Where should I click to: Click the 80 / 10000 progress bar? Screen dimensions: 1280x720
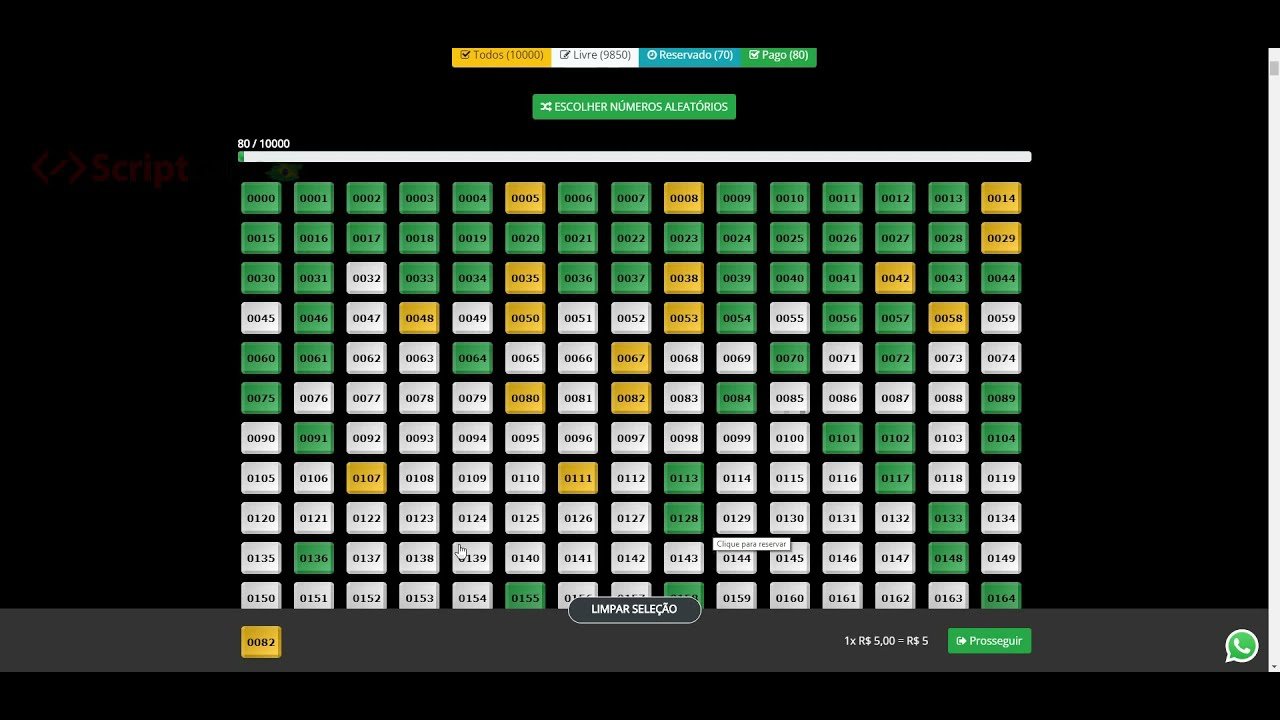634,157
